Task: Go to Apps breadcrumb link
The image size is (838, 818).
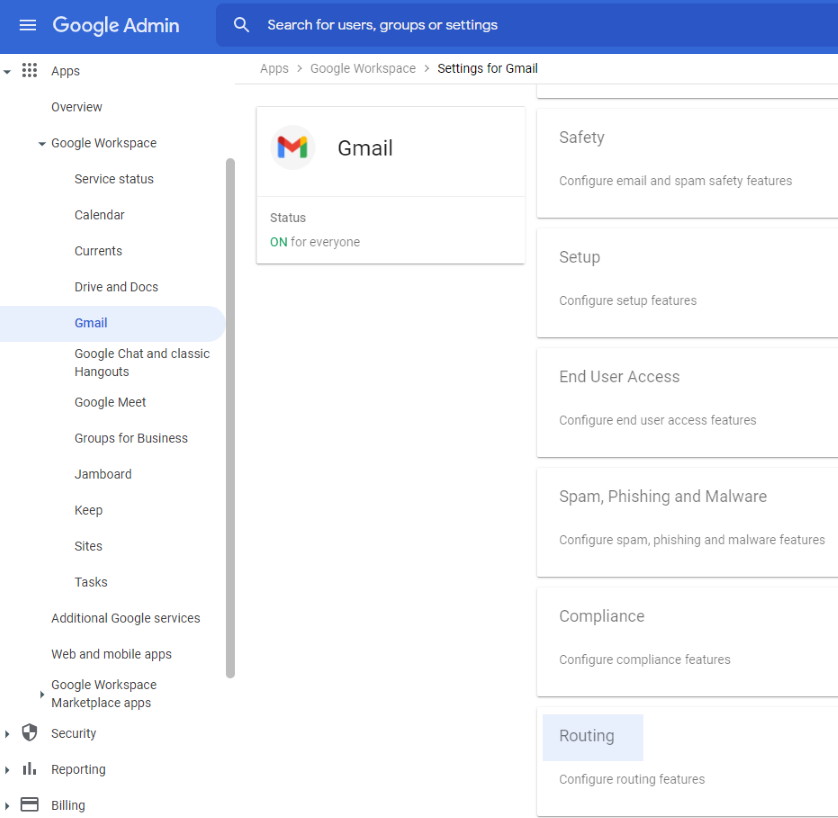Action: pos(274,68)
